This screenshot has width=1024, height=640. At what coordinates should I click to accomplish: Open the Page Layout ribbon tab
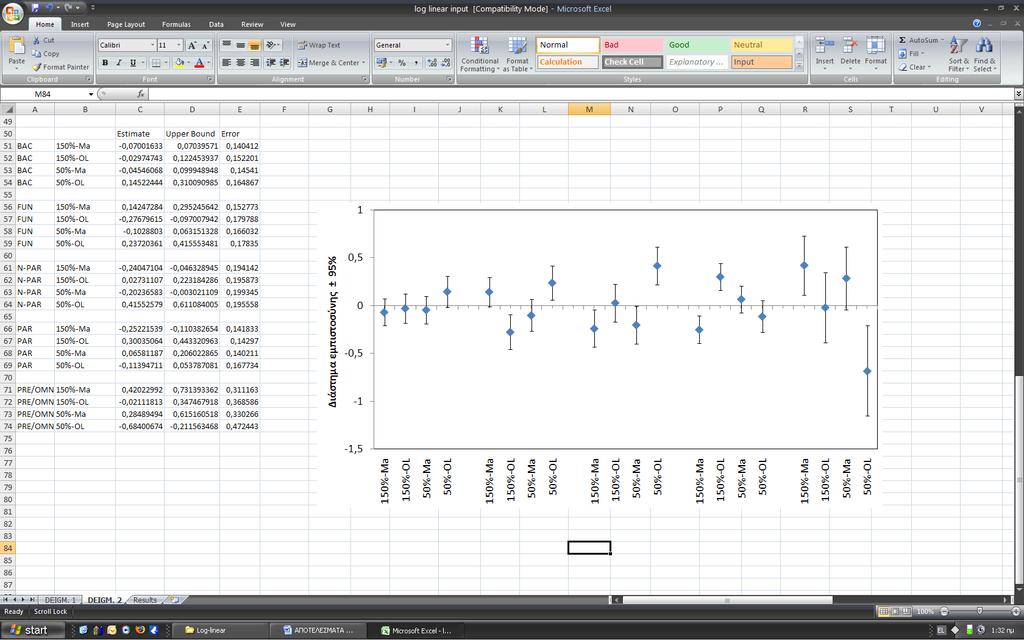(126, 24)
